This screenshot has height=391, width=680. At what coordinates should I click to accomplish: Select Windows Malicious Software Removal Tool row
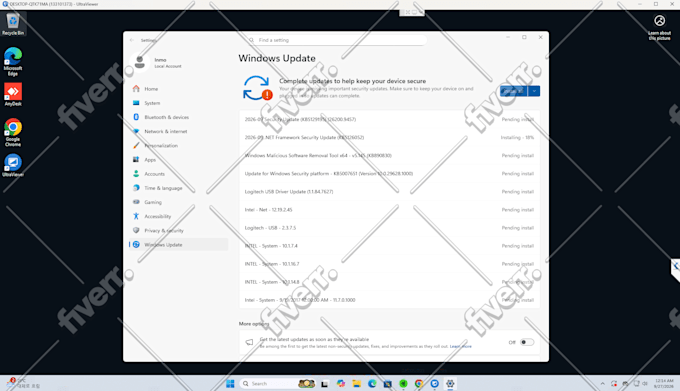[389, 155]
